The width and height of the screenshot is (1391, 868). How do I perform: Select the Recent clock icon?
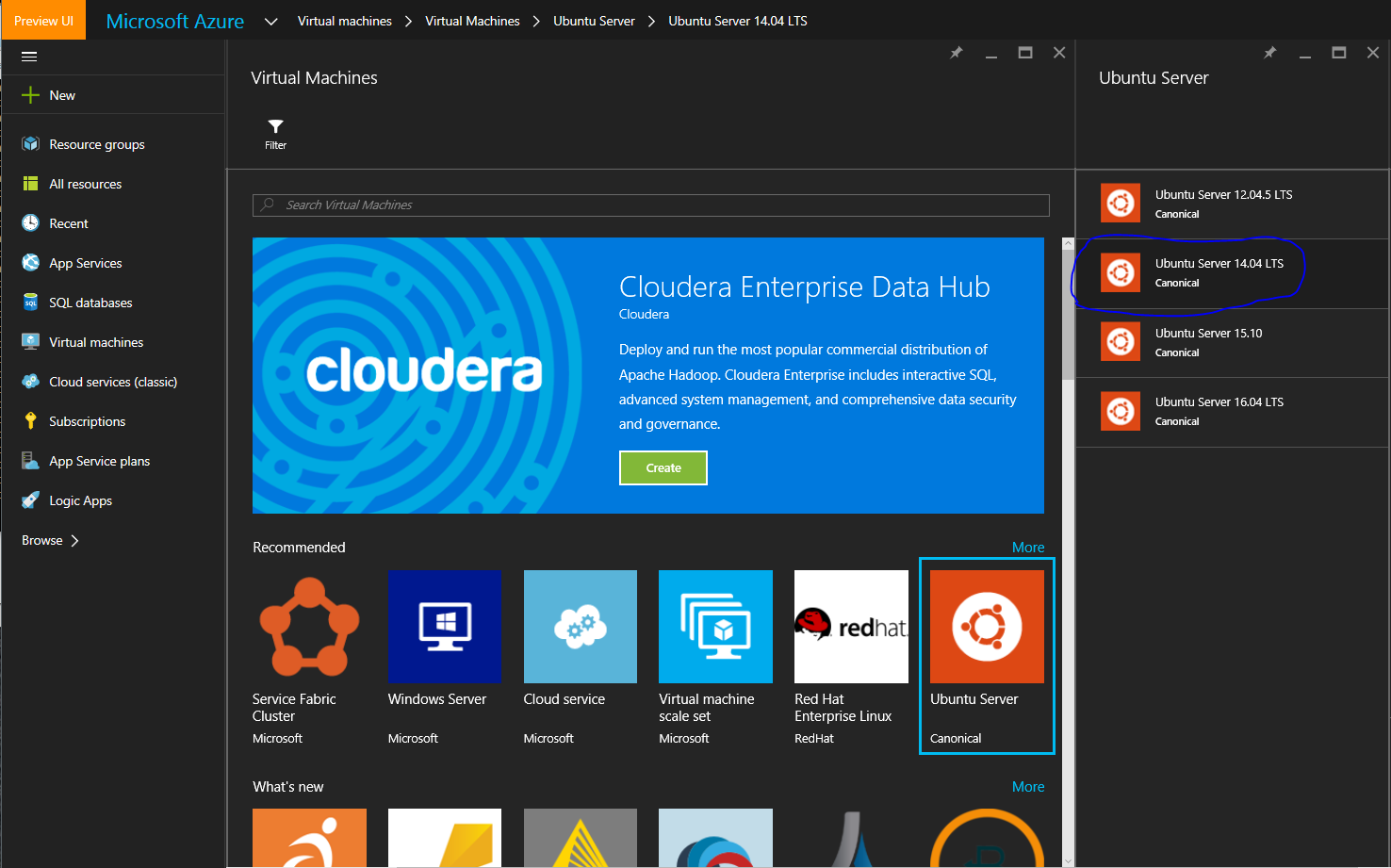click(30, 223)
